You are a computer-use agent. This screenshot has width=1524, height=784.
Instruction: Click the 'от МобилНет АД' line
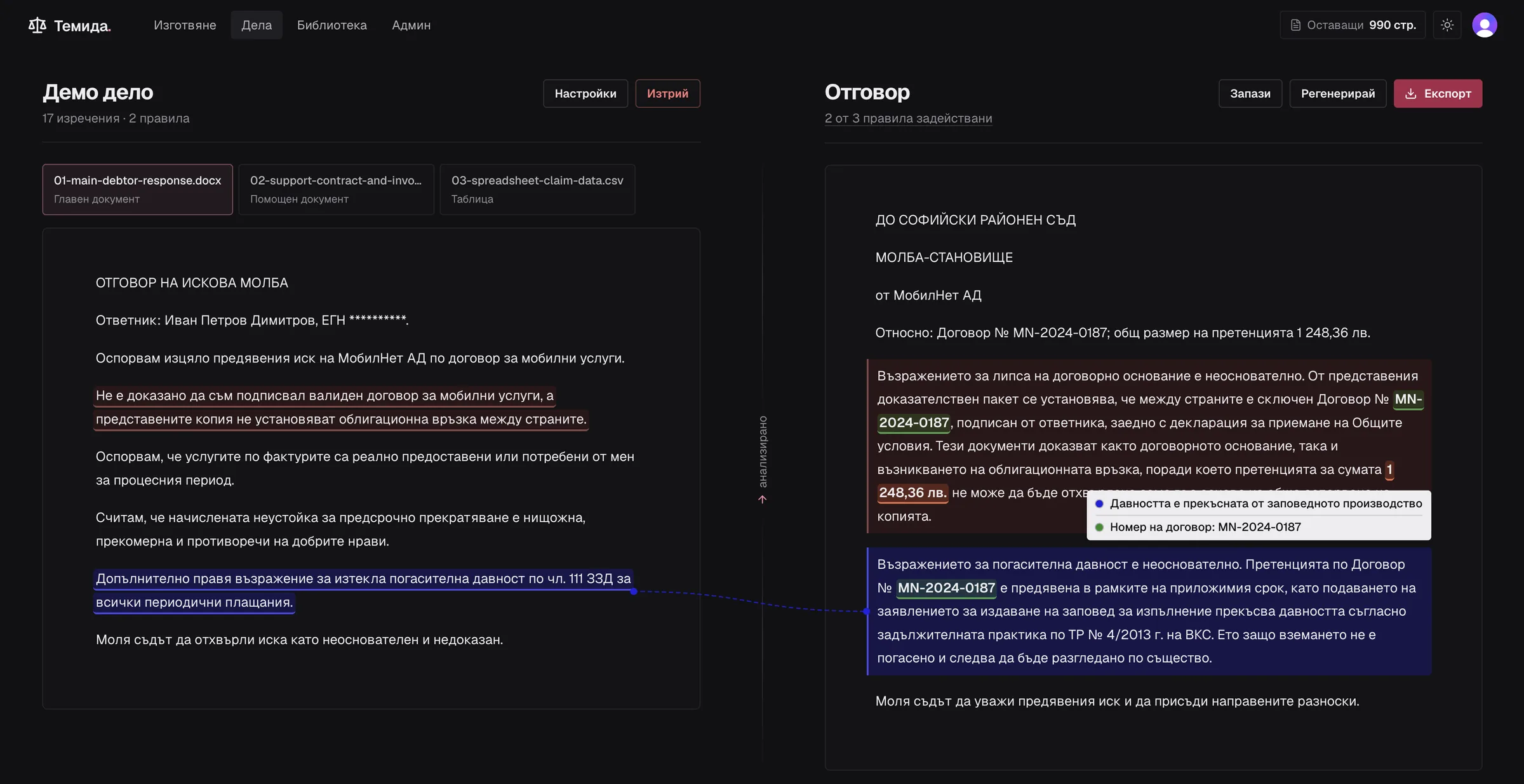point(928,296)
